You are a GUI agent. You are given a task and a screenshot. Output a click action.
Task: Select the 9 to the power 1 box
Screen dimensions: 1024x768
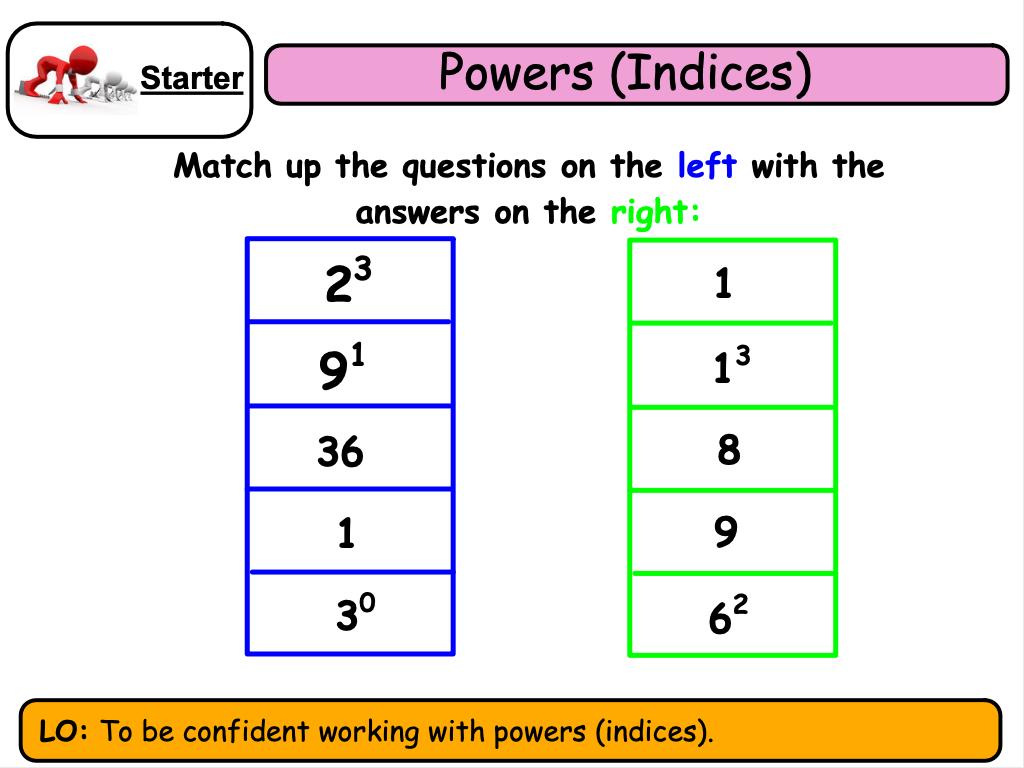[350, 365]
